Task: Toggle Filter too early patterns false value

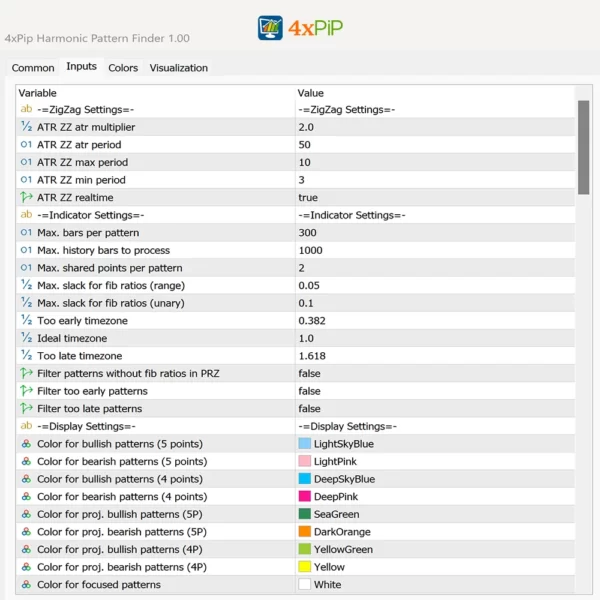Action: click(x=309, y=391)
